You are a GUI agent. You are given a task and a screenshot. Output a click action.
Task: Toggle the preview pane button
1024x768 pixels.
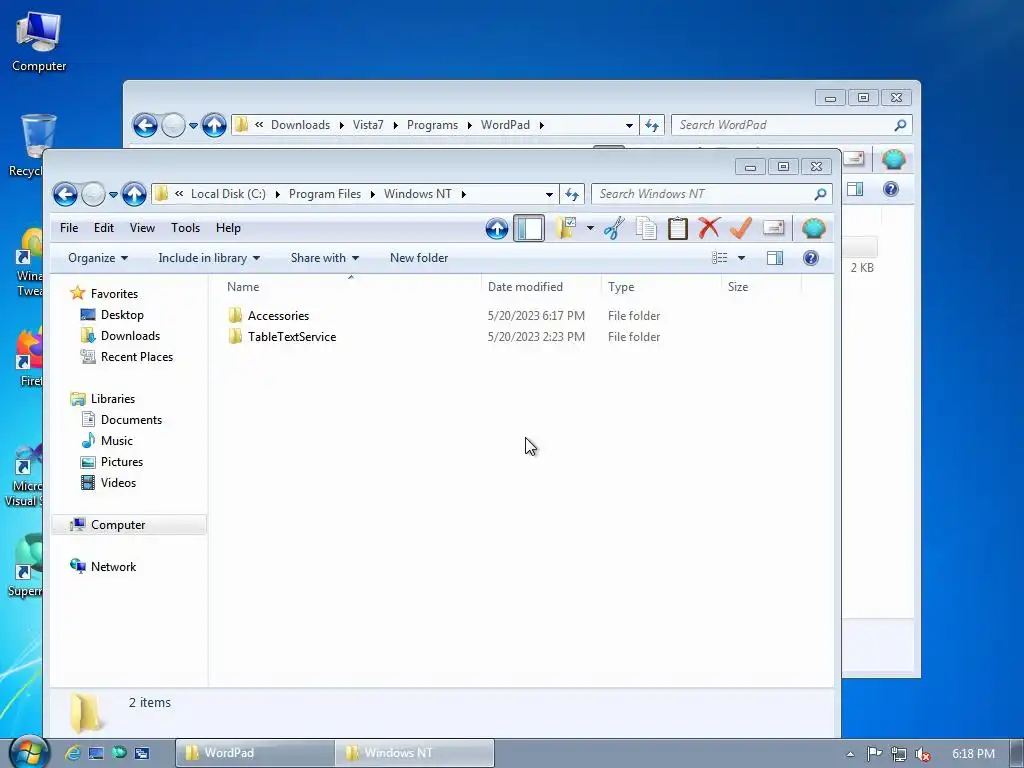point(775,258)
